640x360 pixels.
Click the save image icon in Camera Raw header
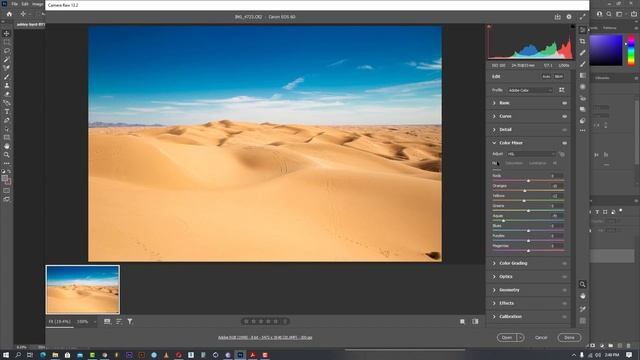tap(558, 17)
